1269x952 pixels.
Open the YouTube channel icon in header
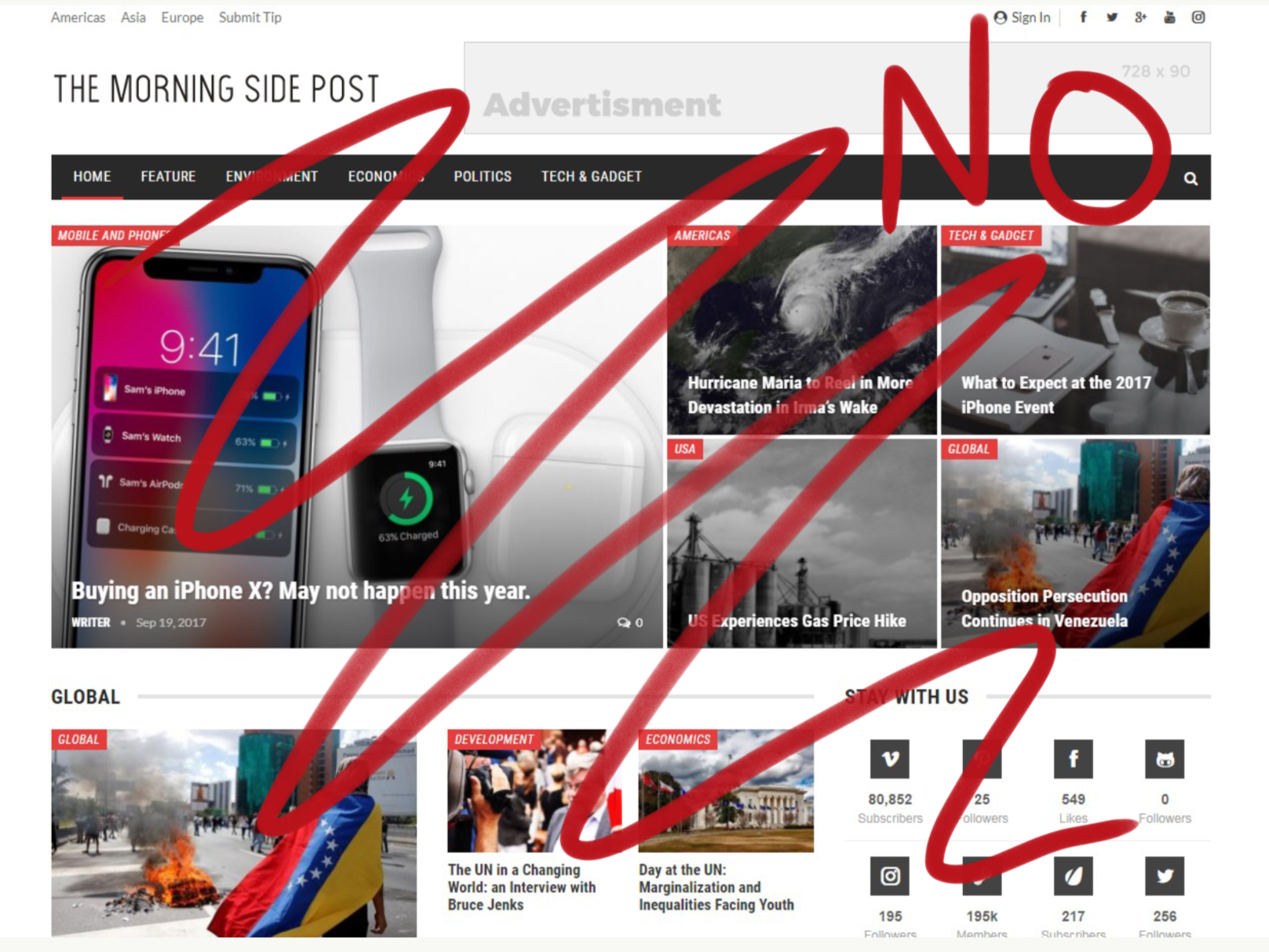tap(1169, 17)
